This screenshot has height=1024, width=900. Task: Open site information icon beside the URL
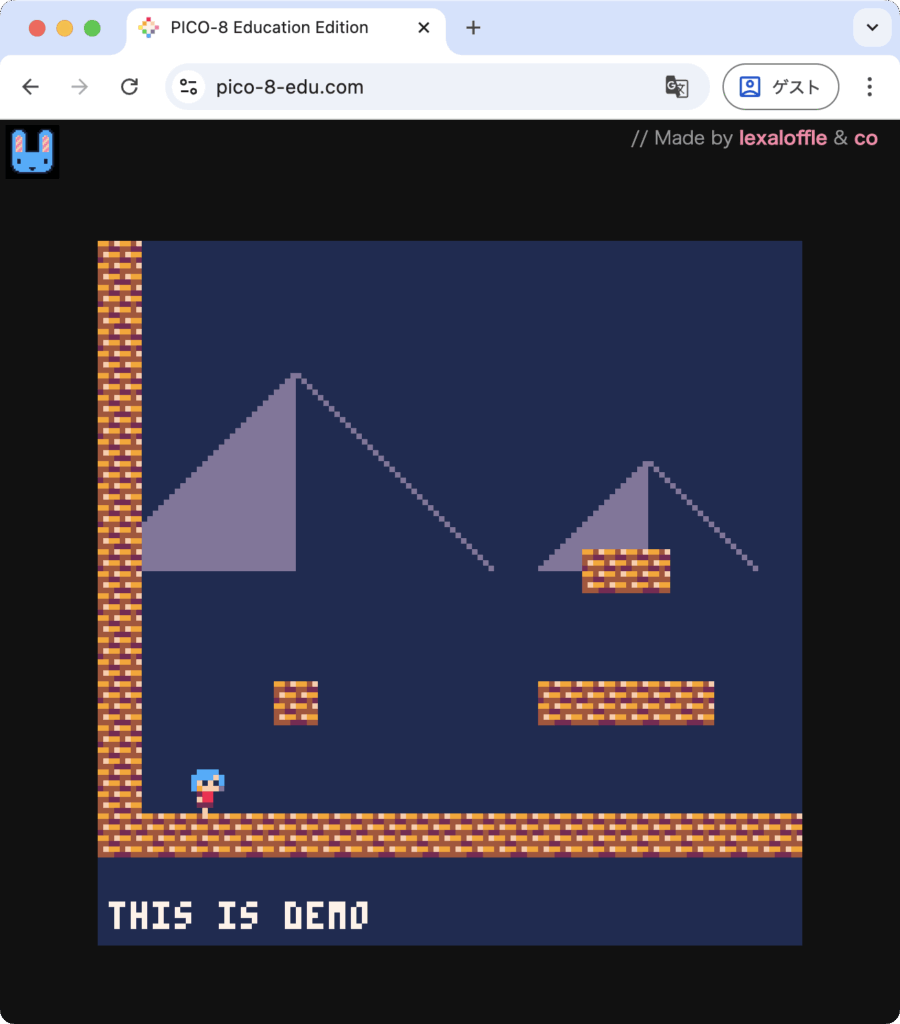[x=188, y=87]
